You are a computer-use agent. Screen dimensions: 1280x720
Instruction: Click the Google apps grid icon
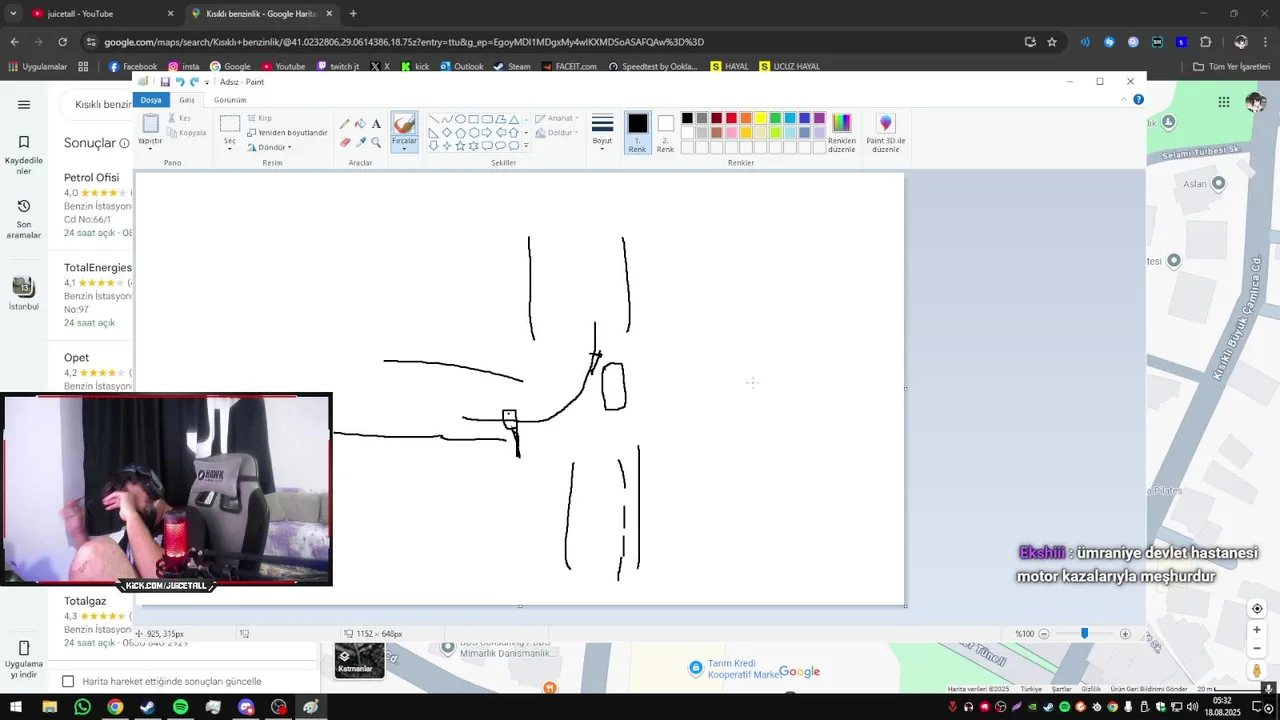[x=1224, y=102]
